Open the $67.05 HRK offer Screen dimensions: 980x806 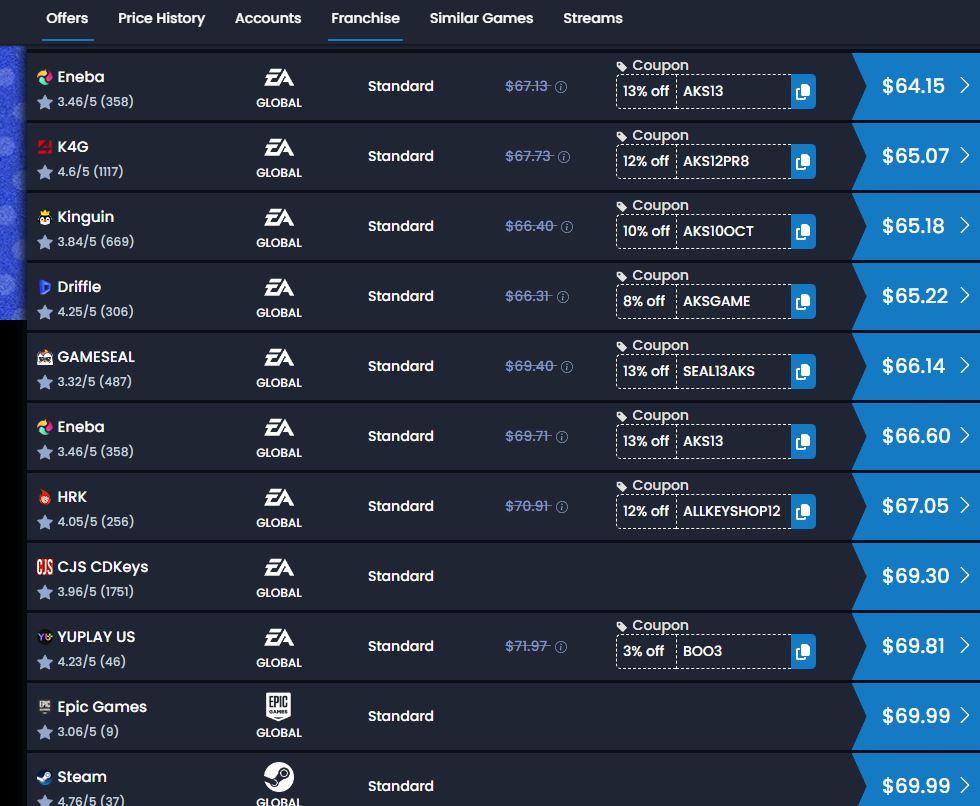pyautogui.click(x=917, y=506)
